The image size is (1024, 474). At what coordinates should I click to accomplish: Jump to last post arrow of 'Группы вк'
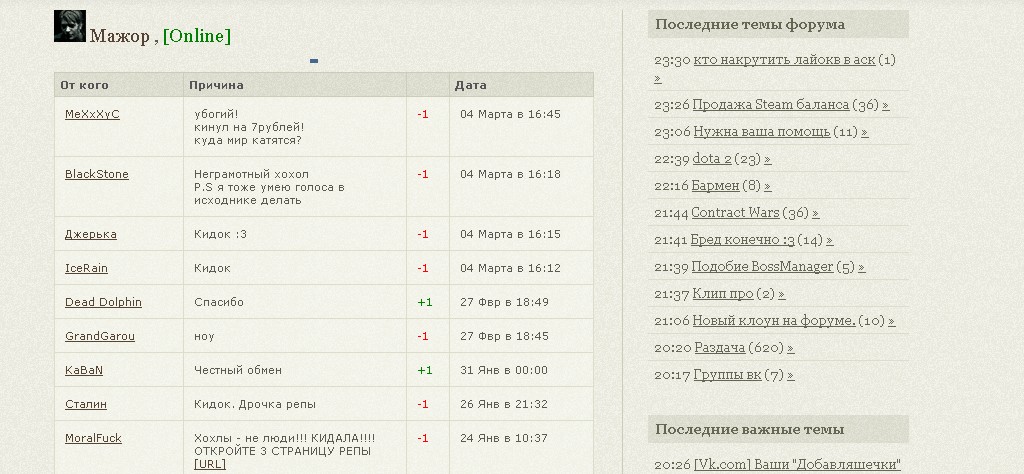tap(791, 376)
